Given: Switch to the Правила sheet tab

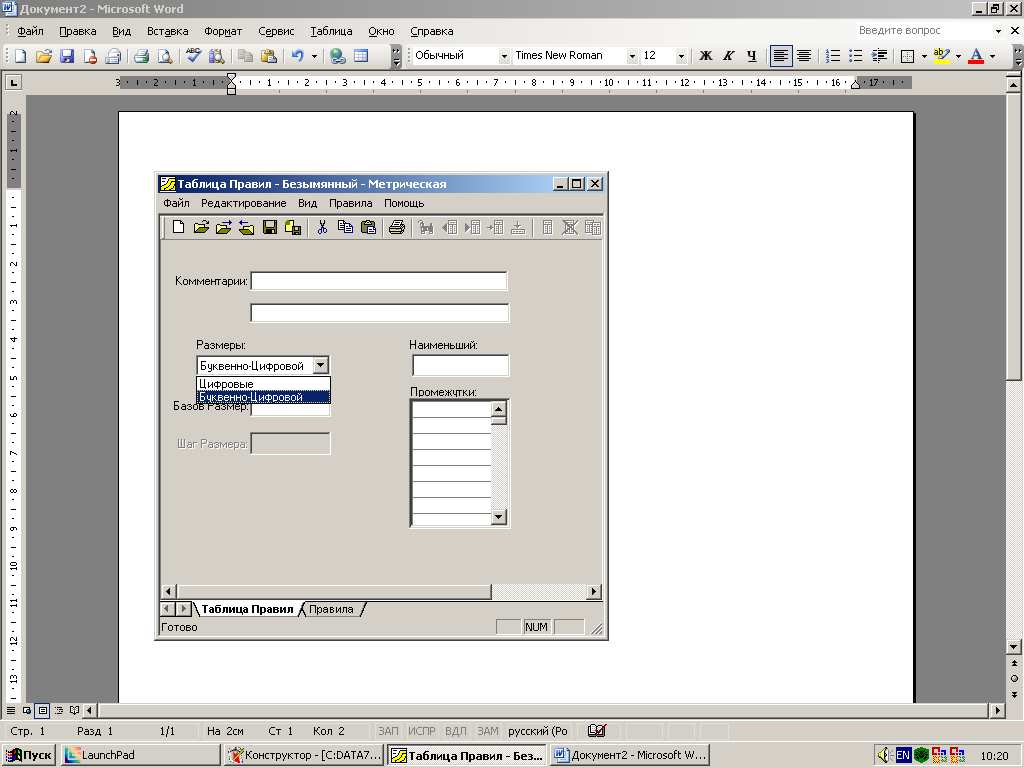Looking at the screenshot, I should pyautogui.click(x=330, y=609).
